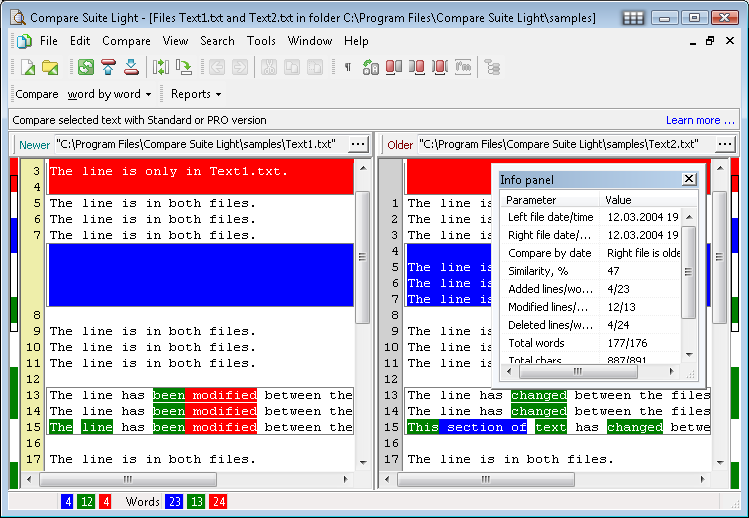Open the Tools menu
749x518 pixels.
coord(261,41)
